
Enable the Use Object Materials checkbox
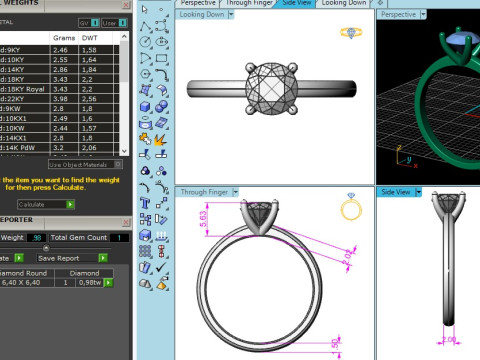(118, 164)
